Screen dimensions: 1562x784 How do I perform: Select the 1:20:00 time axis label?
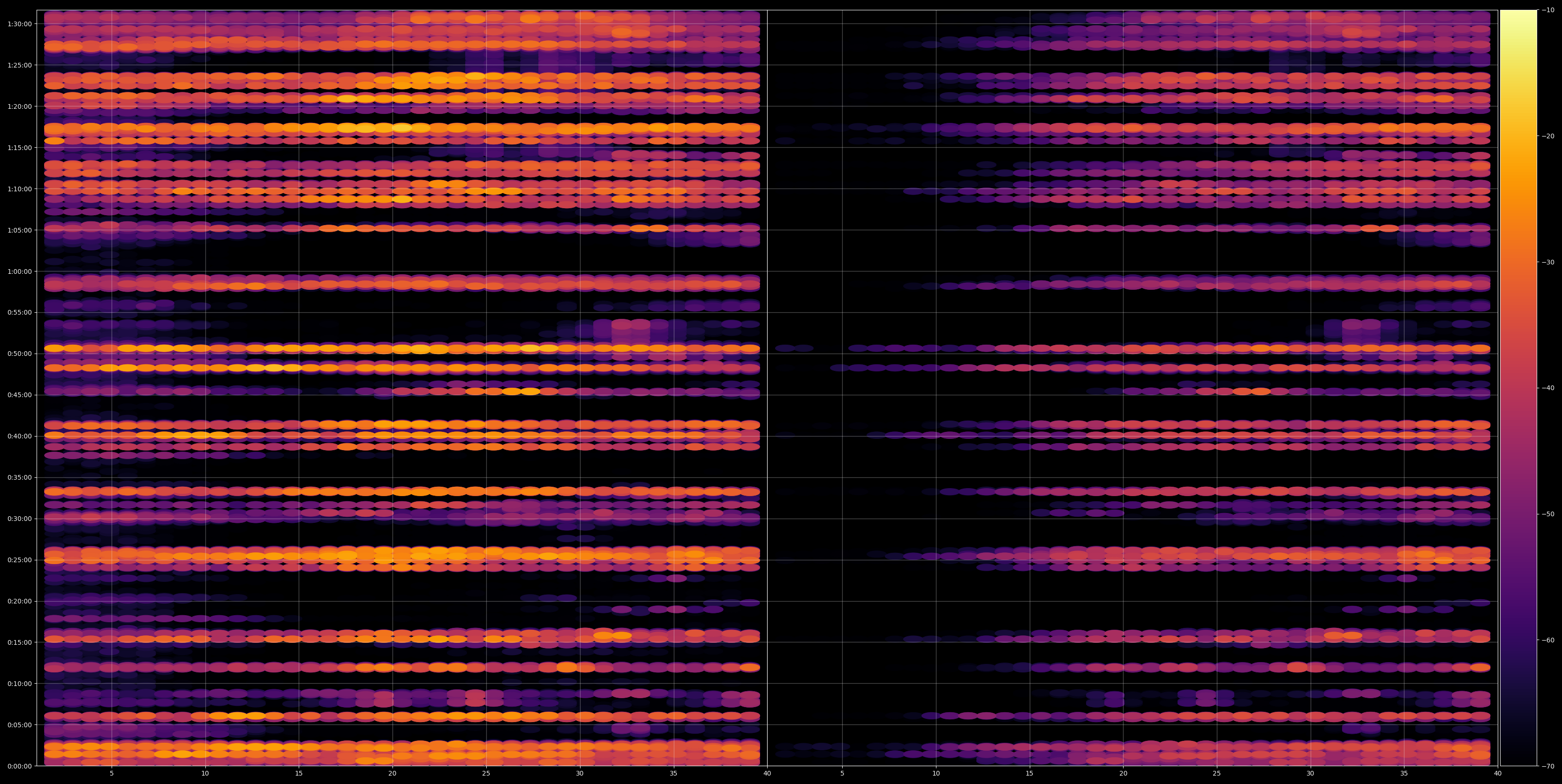point(19,106)
